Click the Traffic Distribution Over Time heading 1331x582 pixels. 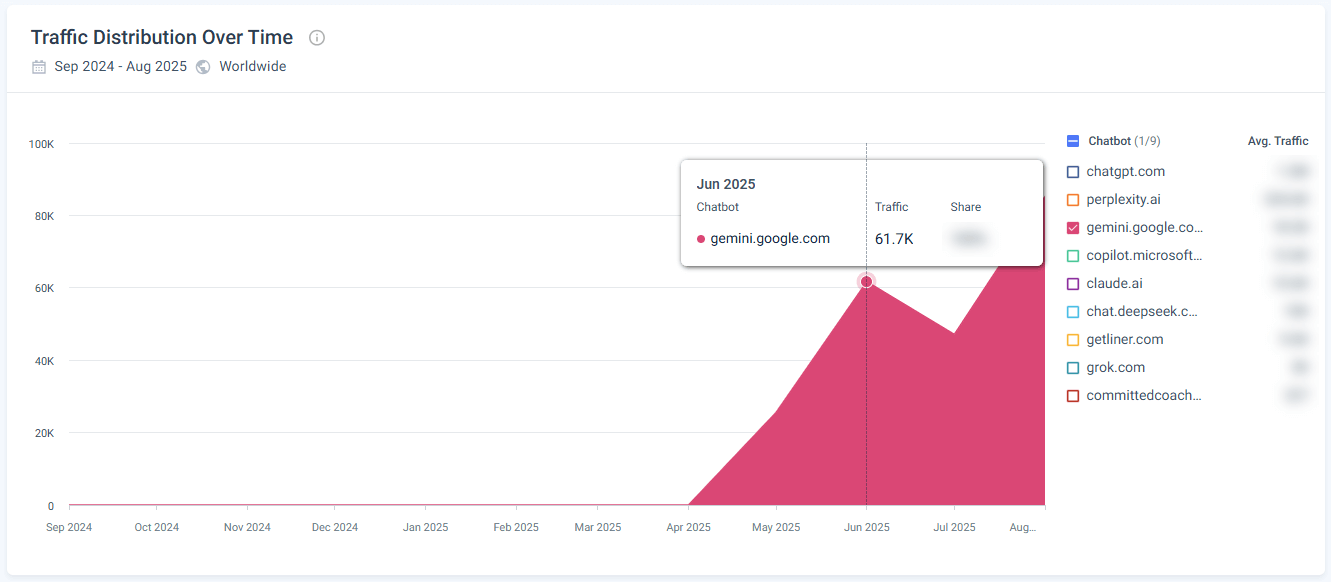pyautogui.click(x=162, y=38)
